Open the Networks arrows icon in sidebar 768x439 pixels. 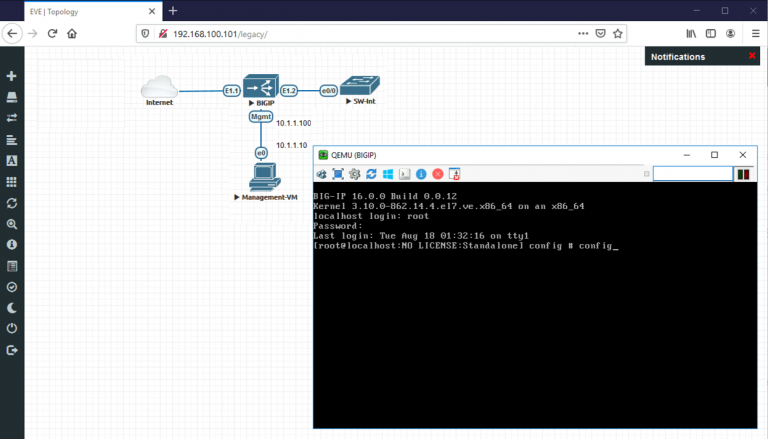coord(12,118)
